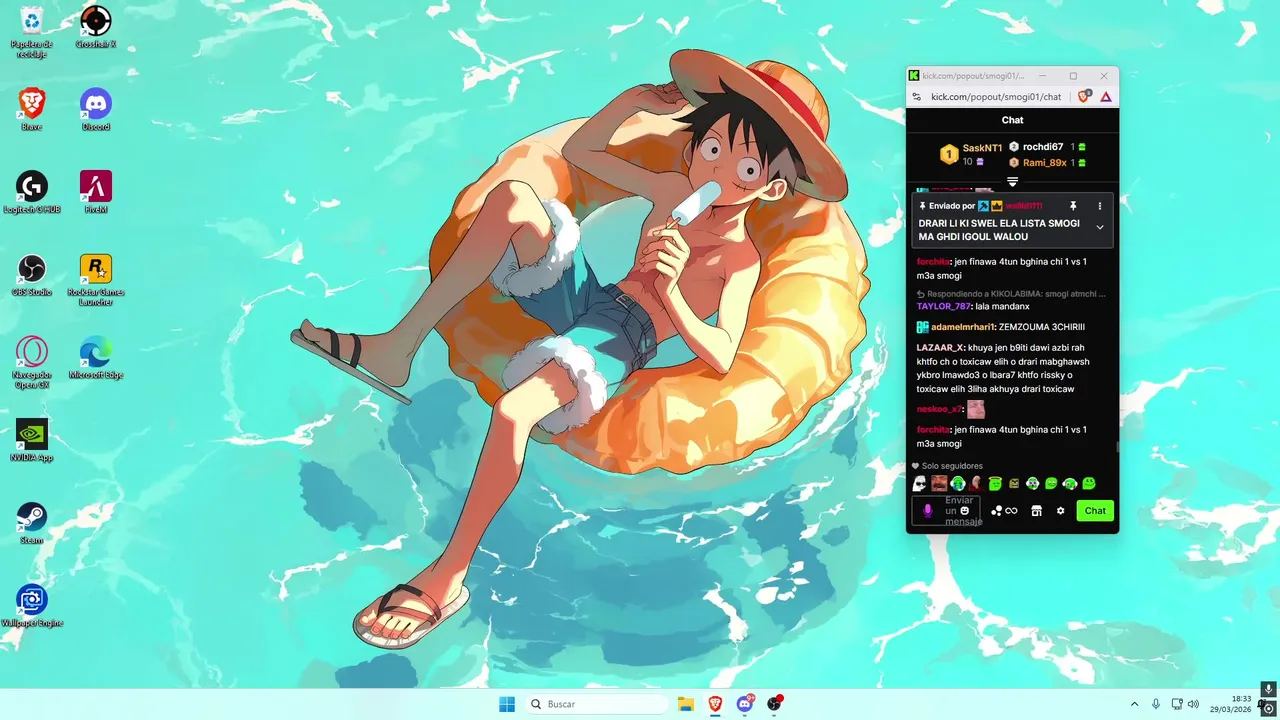The width and height of the screenshot is (1280, 720).
Task: Select the OBS Studio desktop icon
Action: 31,276
